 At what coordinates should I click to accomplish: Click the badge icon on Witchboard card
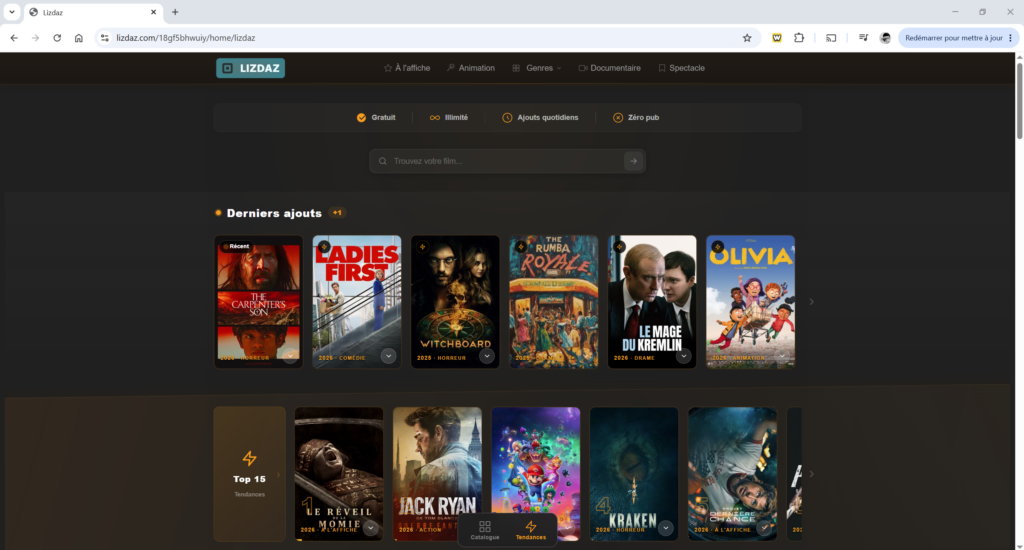[423, 247]
